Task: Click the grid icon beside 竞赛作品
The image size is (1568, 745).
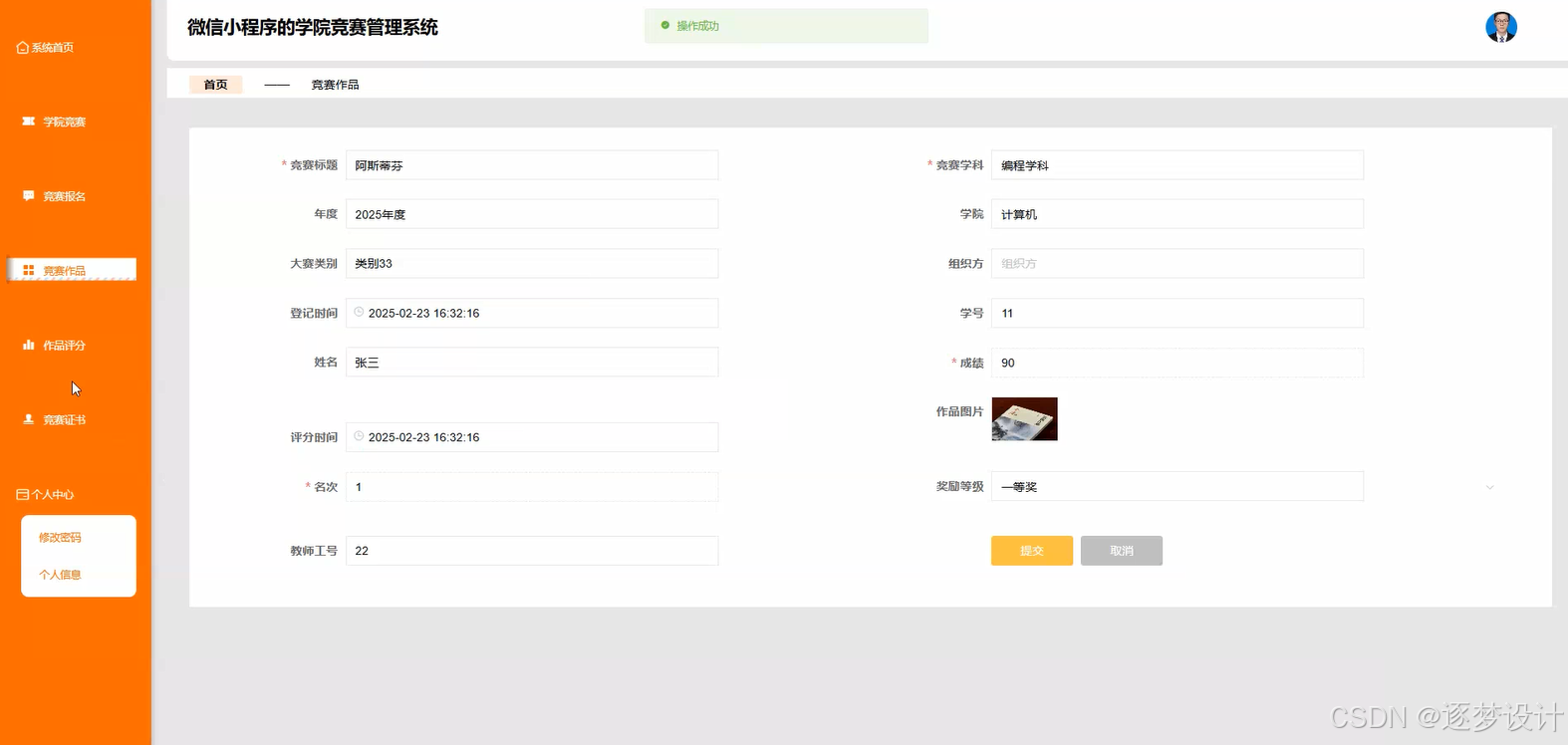Action: tap(29, 270)
